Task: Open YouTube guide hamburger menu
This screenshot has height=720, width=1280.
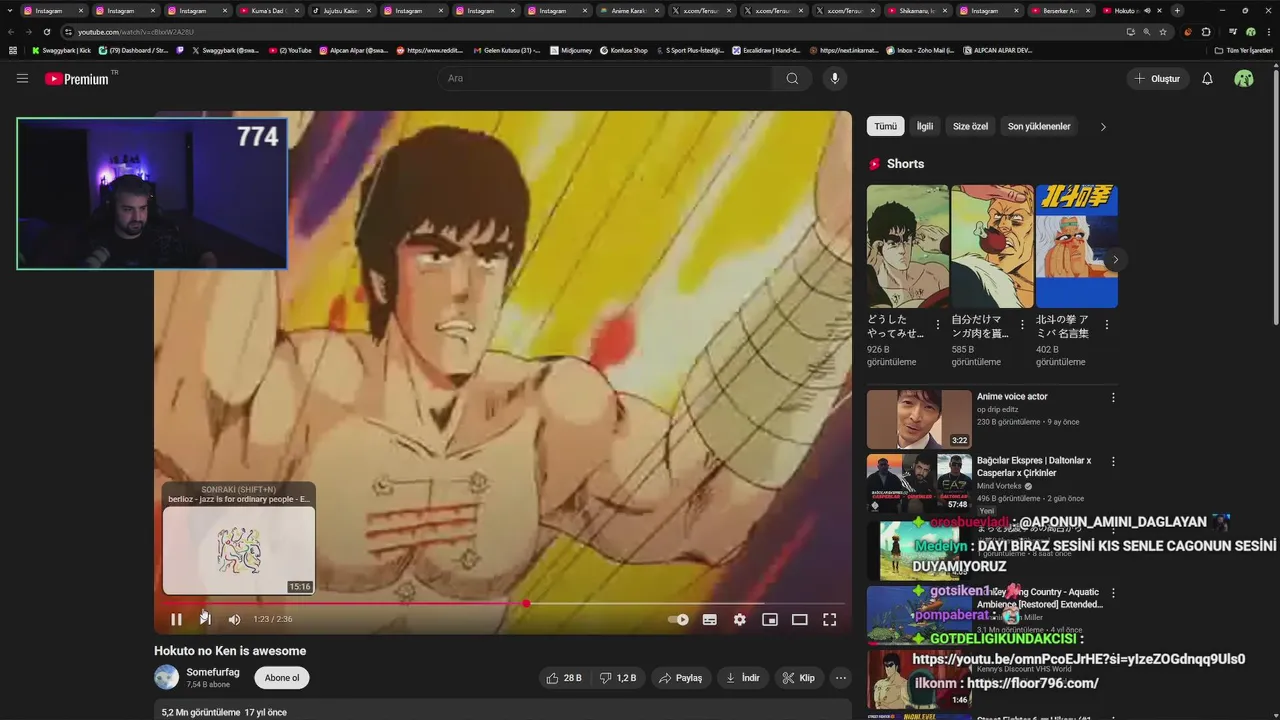Action: tap(22, 78)
